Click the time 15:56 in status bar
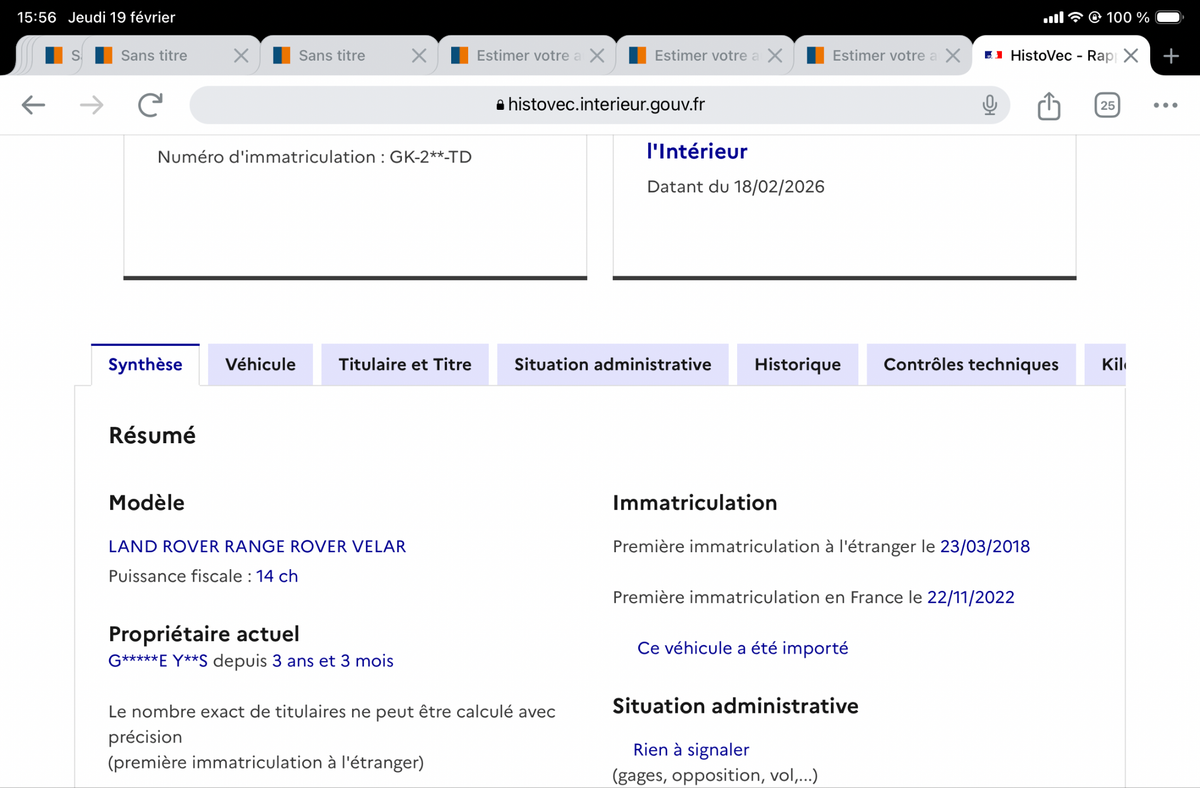This screenshot has width=1200, height=788. tap(37, 18)
